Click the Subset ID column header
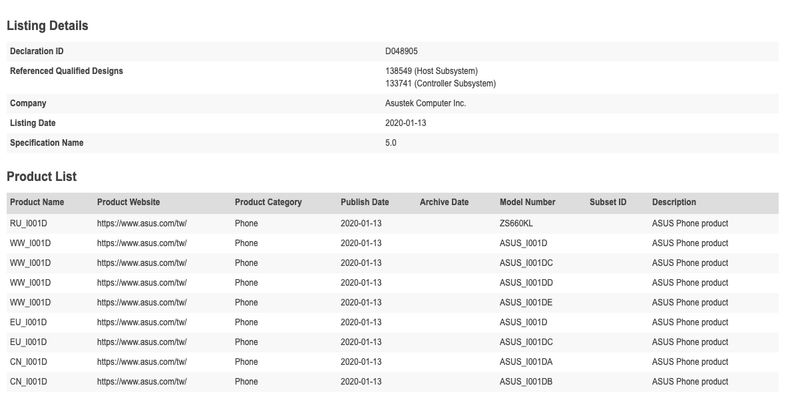Image resolution: width=800 pixels, height=400 pixels. pos(608,202)
